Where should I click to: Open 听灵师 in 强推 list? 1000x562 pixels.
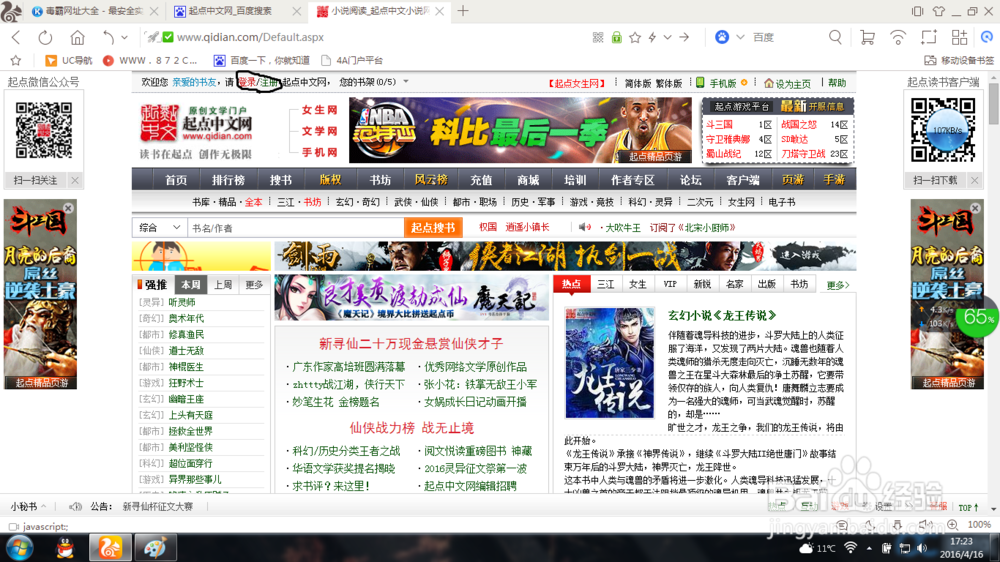[x=182, y=302]
